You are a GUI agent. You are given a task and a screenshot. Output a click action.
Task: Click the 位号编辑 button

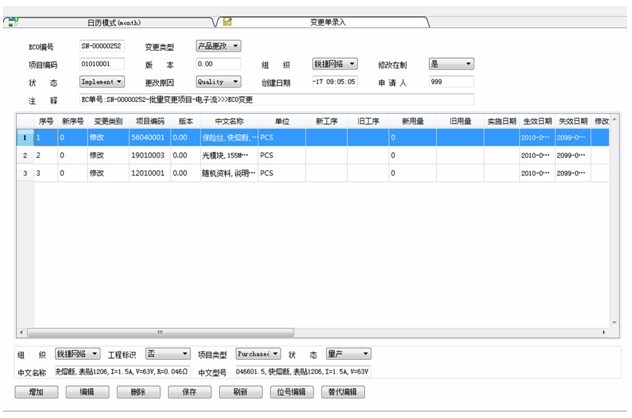290,392
